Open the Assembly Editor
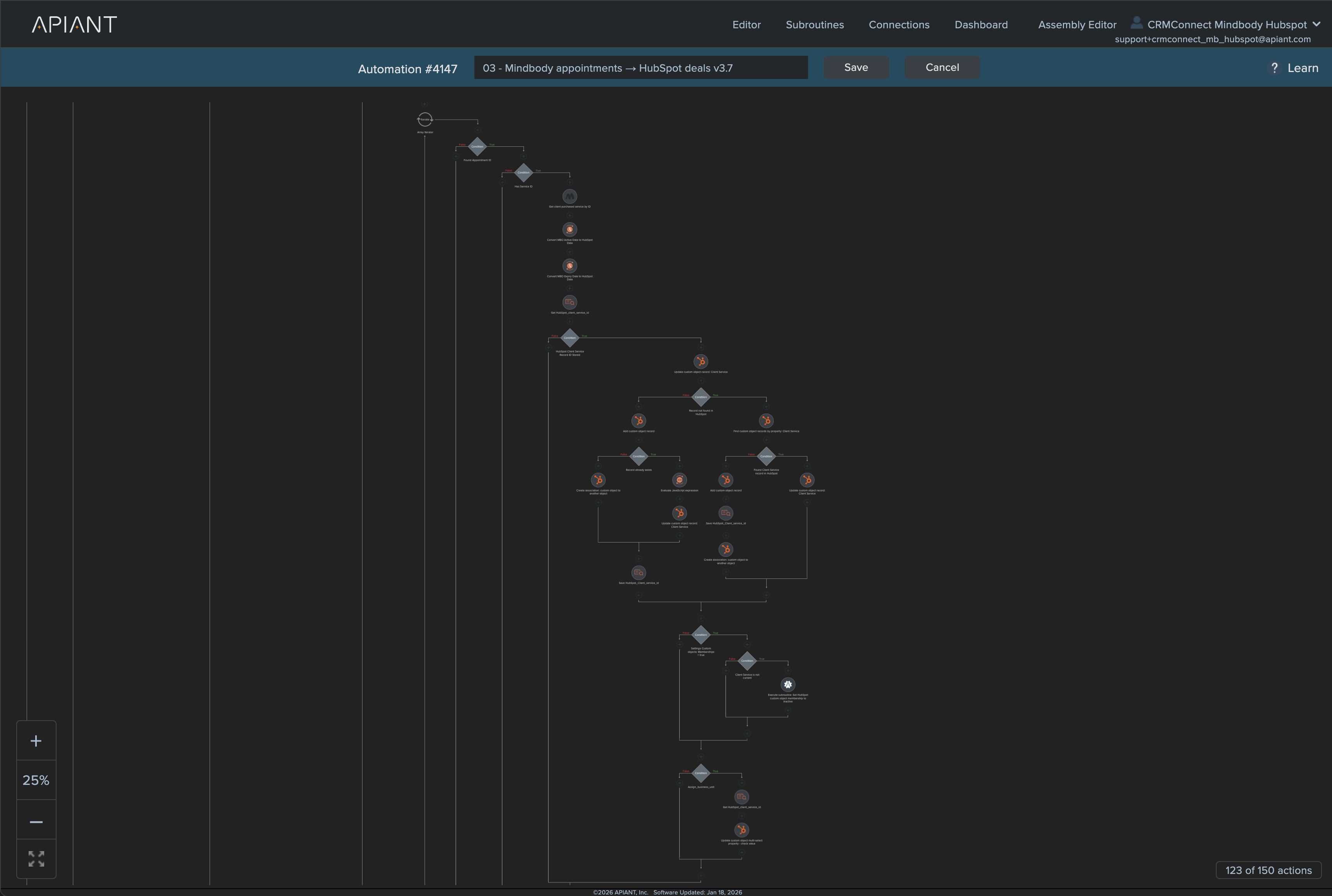This screenshot has width=1332, height=896. pos(1077,24)
